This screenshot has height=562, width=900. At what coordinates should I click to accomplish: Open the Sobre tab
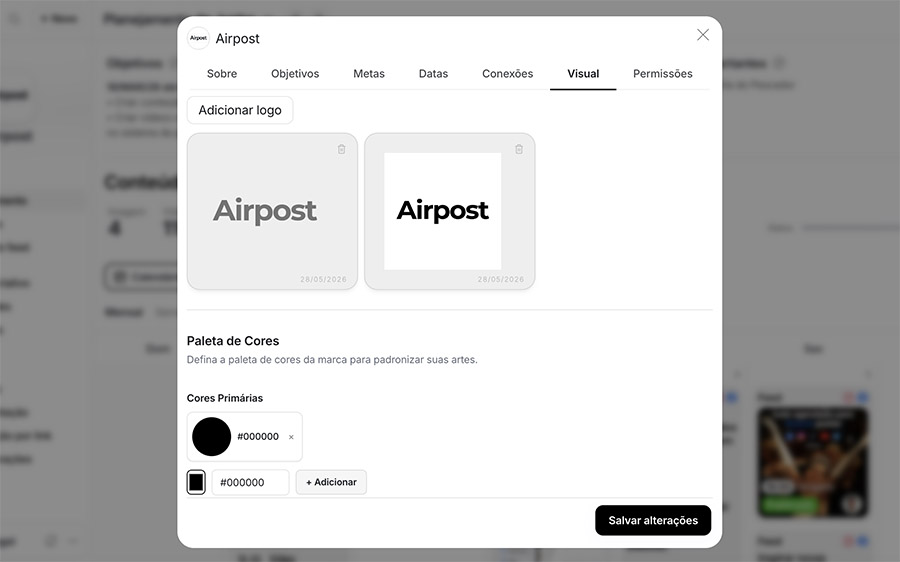(x=222, y=73)
